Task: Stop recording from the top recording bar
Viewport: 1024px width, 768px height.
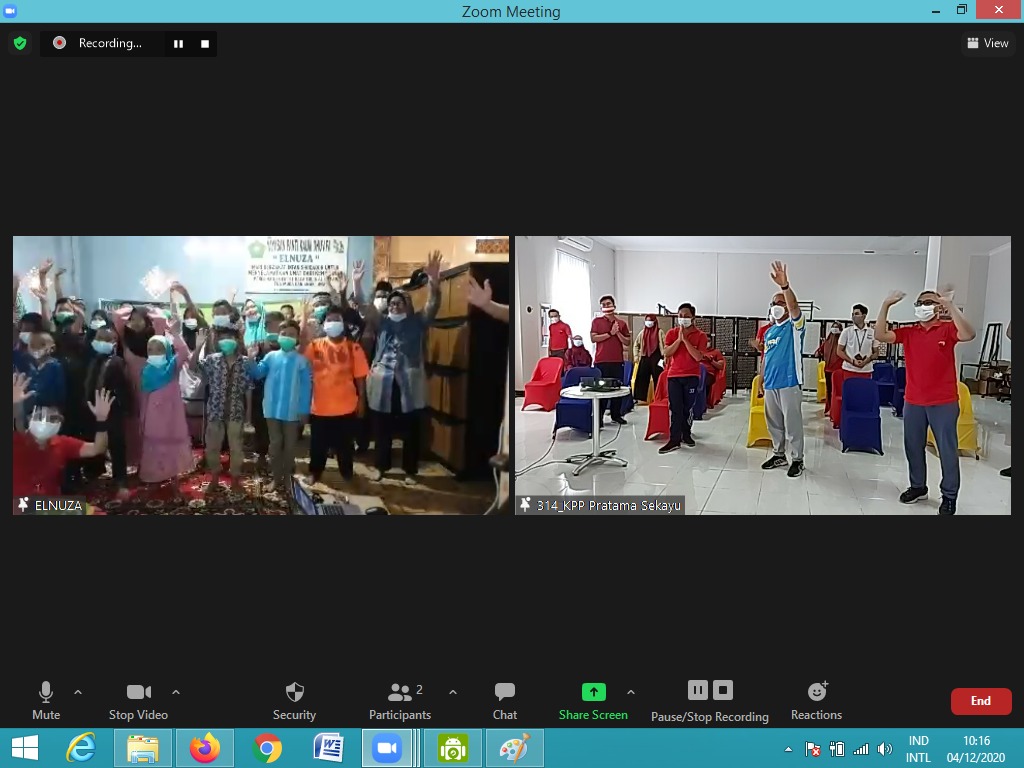Action: pyautogui.click(x=205, y=43)
